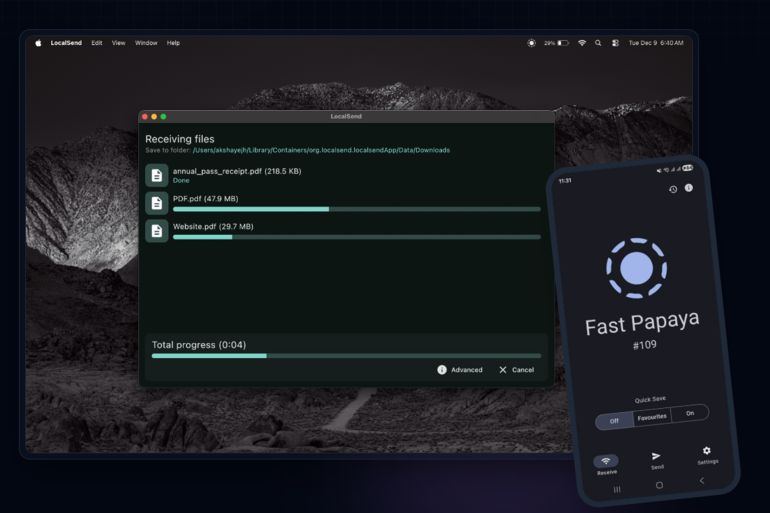Set Quick Save to Off

[614, 422]
